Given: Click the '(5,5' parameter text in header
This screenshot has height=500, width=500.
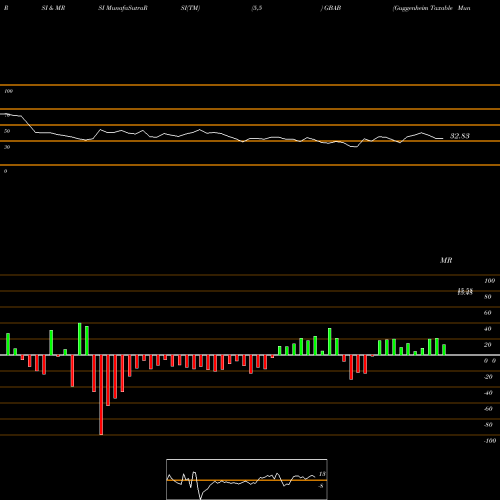Looking at the screenshot, I should 257,8.
